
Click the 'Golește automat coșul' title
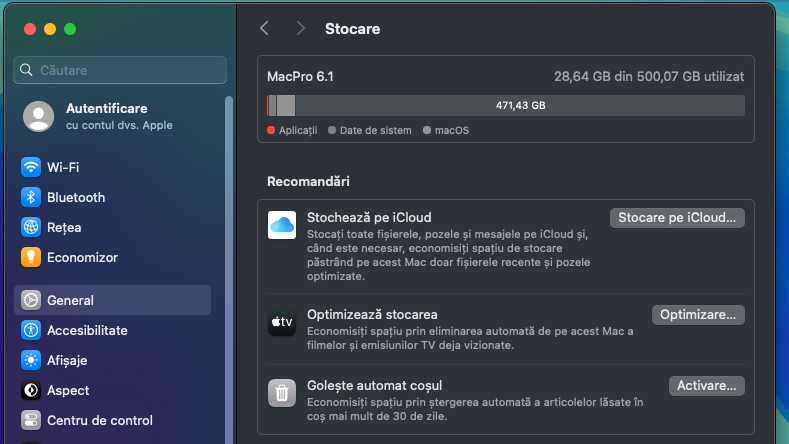point(374,386)
